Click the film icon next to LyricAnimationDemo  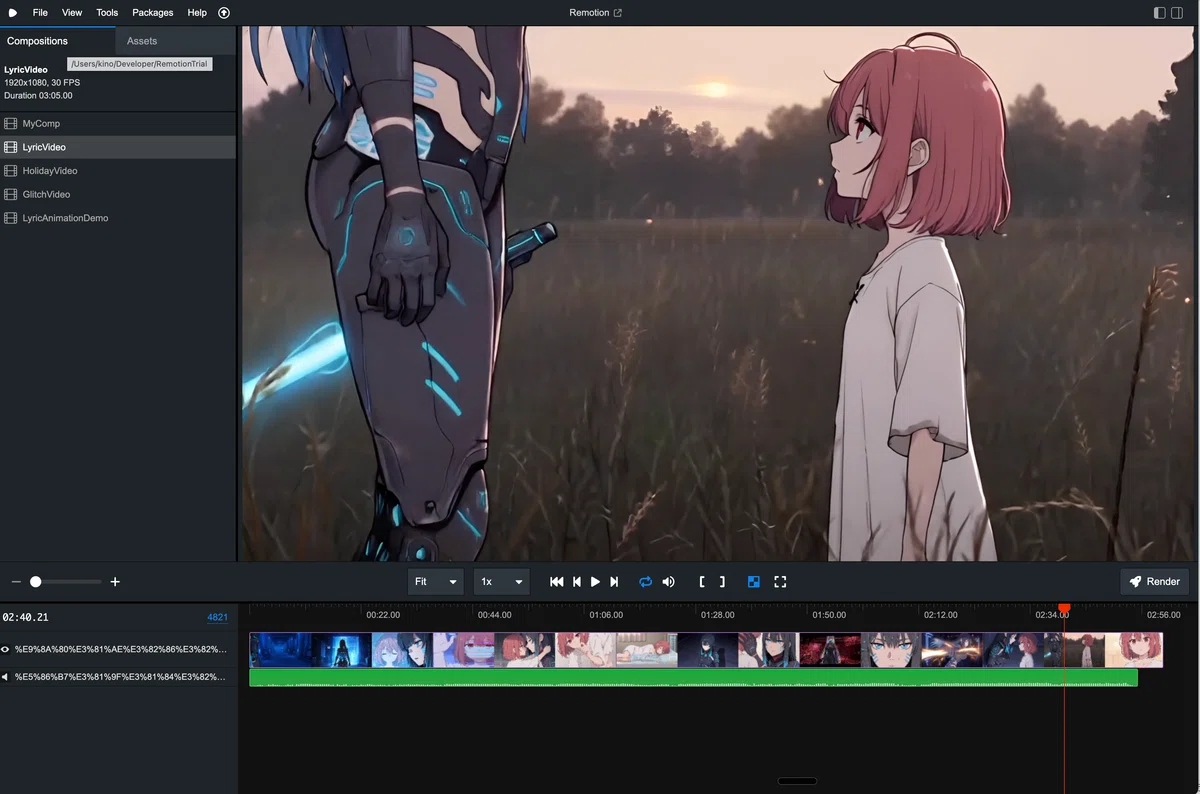coord(11,218)
